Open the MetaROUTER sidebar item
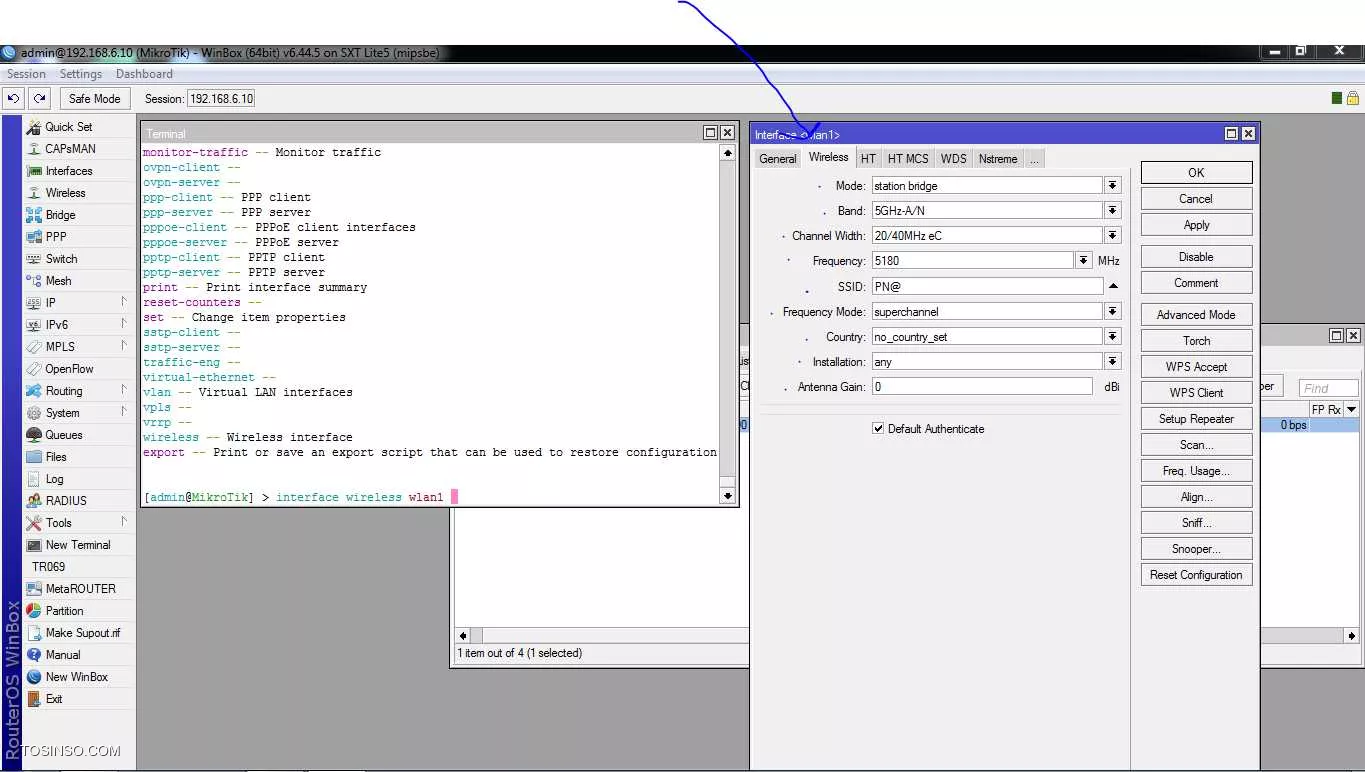The image size is (1365, 772). 80,589
